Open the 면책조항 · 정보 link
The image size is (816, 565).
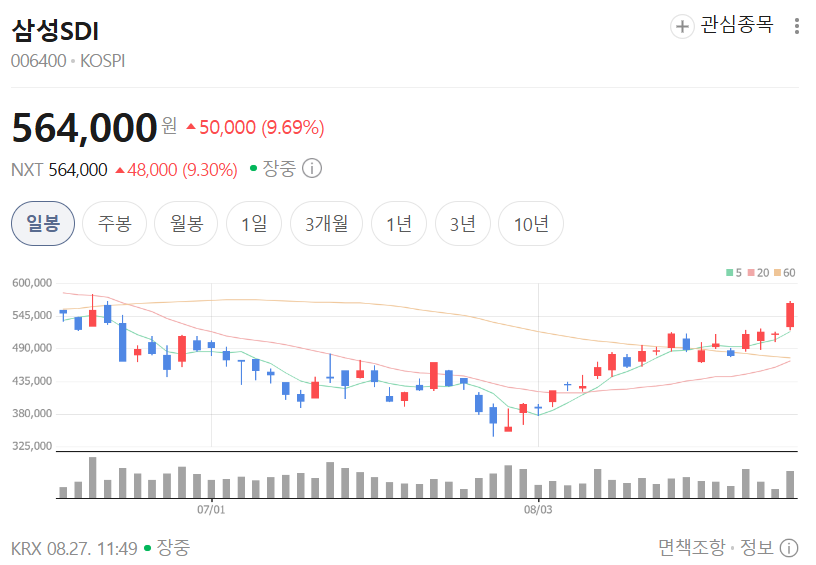coord(718,547)
